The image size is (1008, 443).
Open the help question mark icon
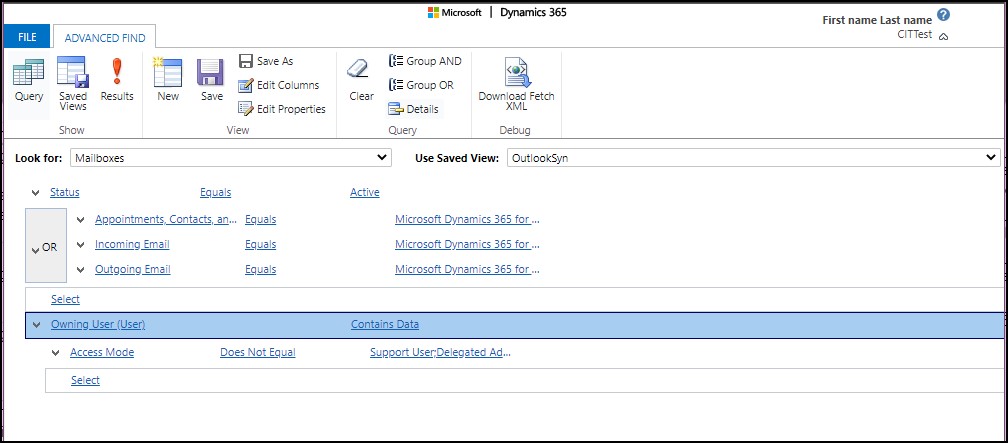point(943,15)
